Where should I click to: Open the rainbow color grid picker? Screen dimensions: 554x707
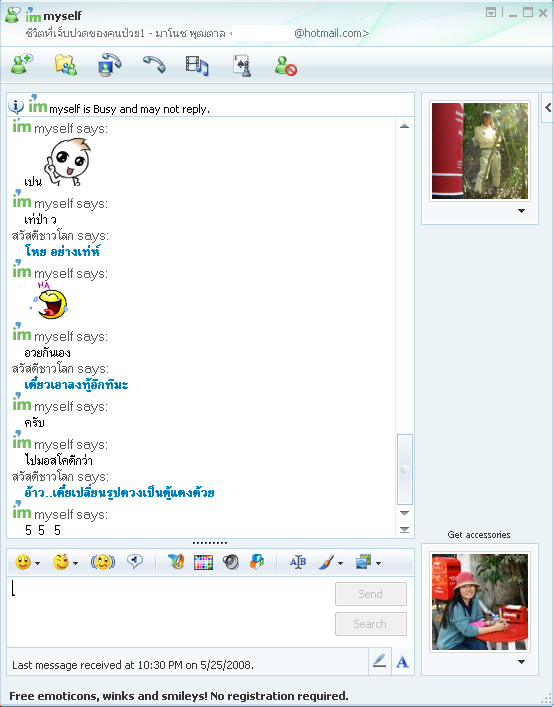[x=203, y=562]
